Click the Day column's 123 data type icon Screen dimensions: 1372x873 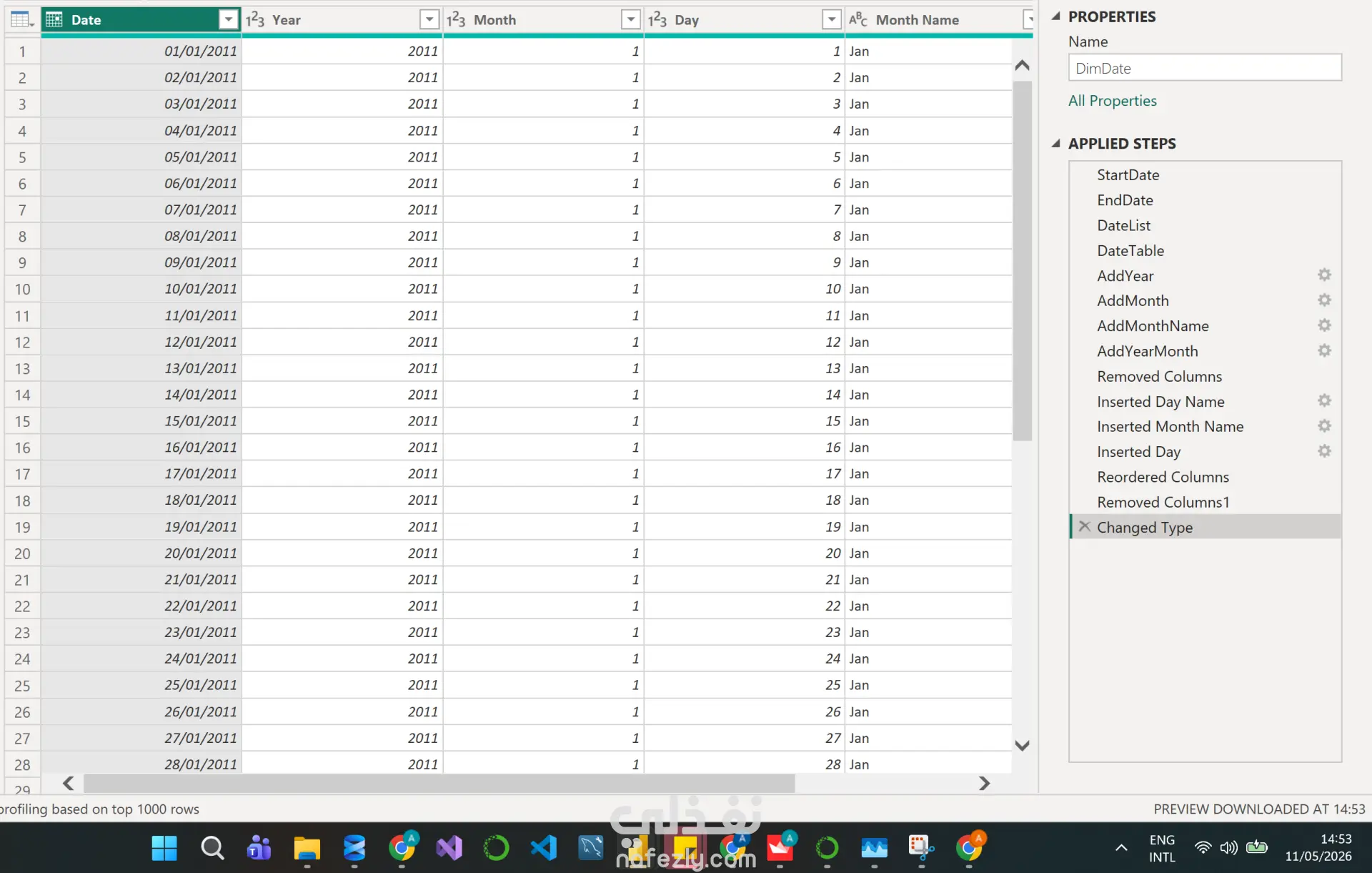click(x=657, y=19)
